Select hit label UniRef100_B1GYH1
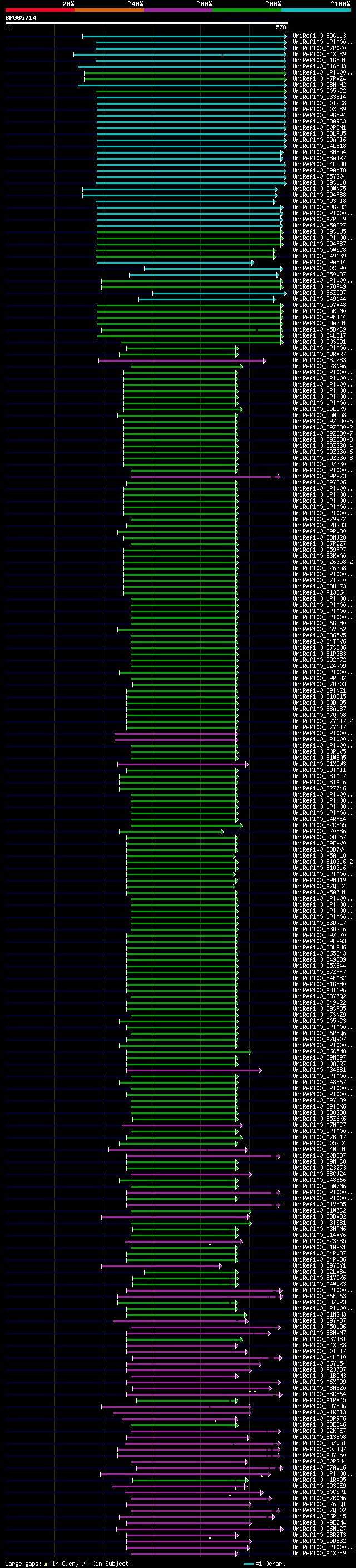356x1568 pixels. pos(319,60)
